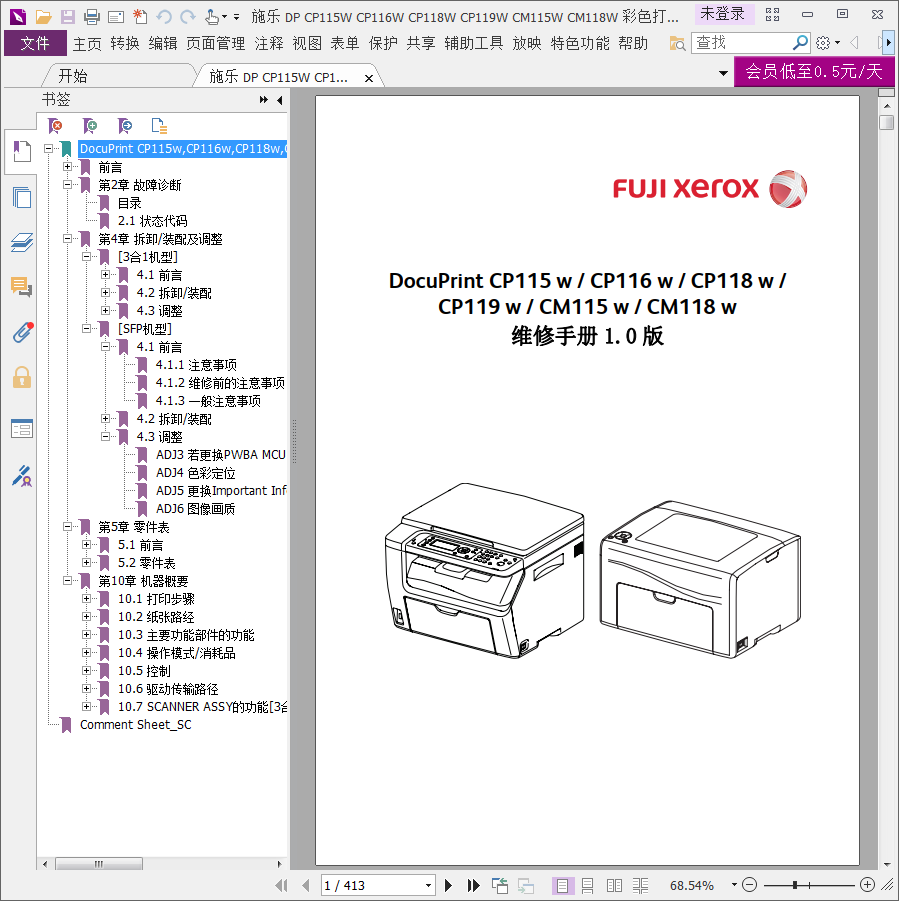Screen dimensions: 899x901
Task: Click the bookmark panel horizontal scrollbar thumb
Action: tap(99, 864)
